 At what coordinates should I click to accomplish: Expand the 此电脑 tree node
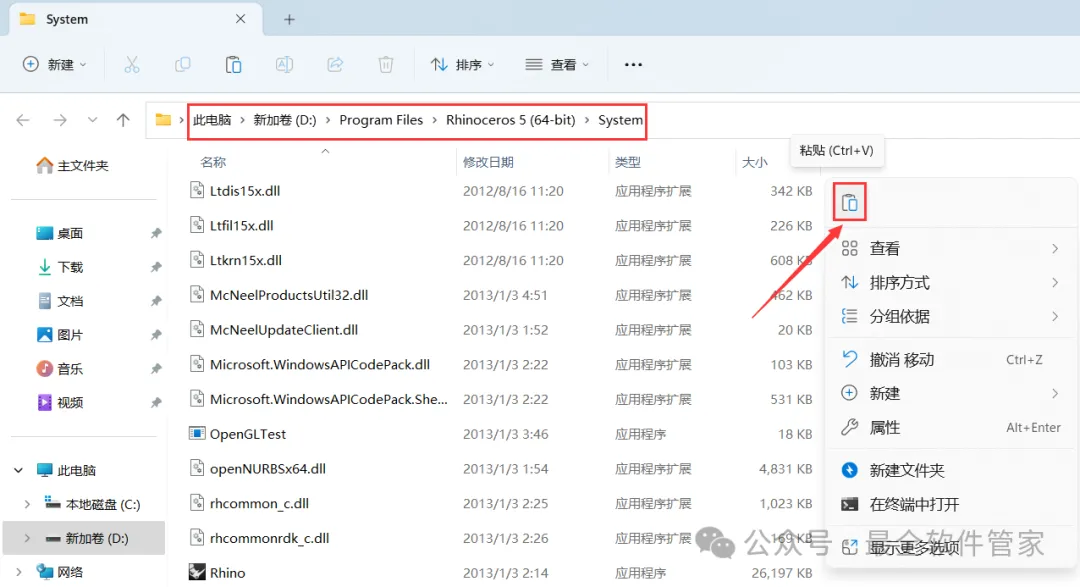[19, 471]
